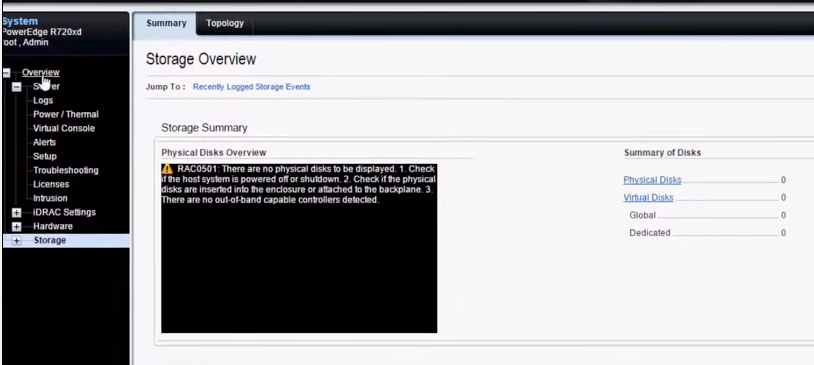Image resolution: width=814 pixels, height=365 pixels.
Task: Click the Global hot spare label
Action: pyautogui.click(x=642, y=215)
